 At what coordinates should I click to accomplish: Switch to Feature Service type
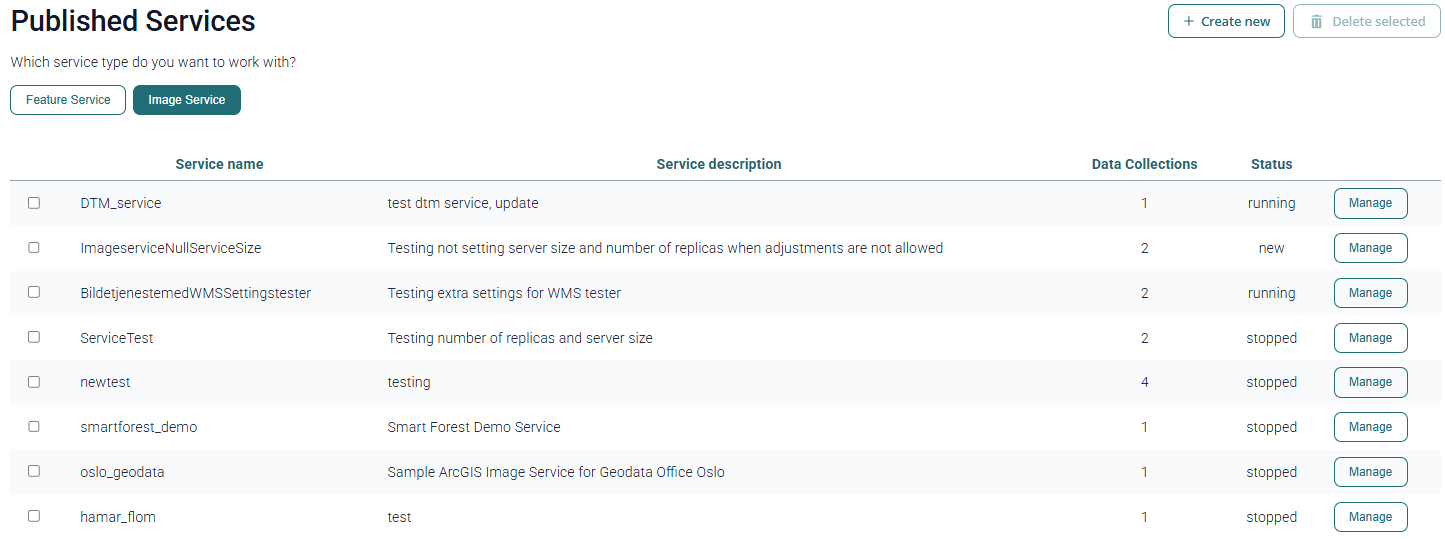click(68, 100)
